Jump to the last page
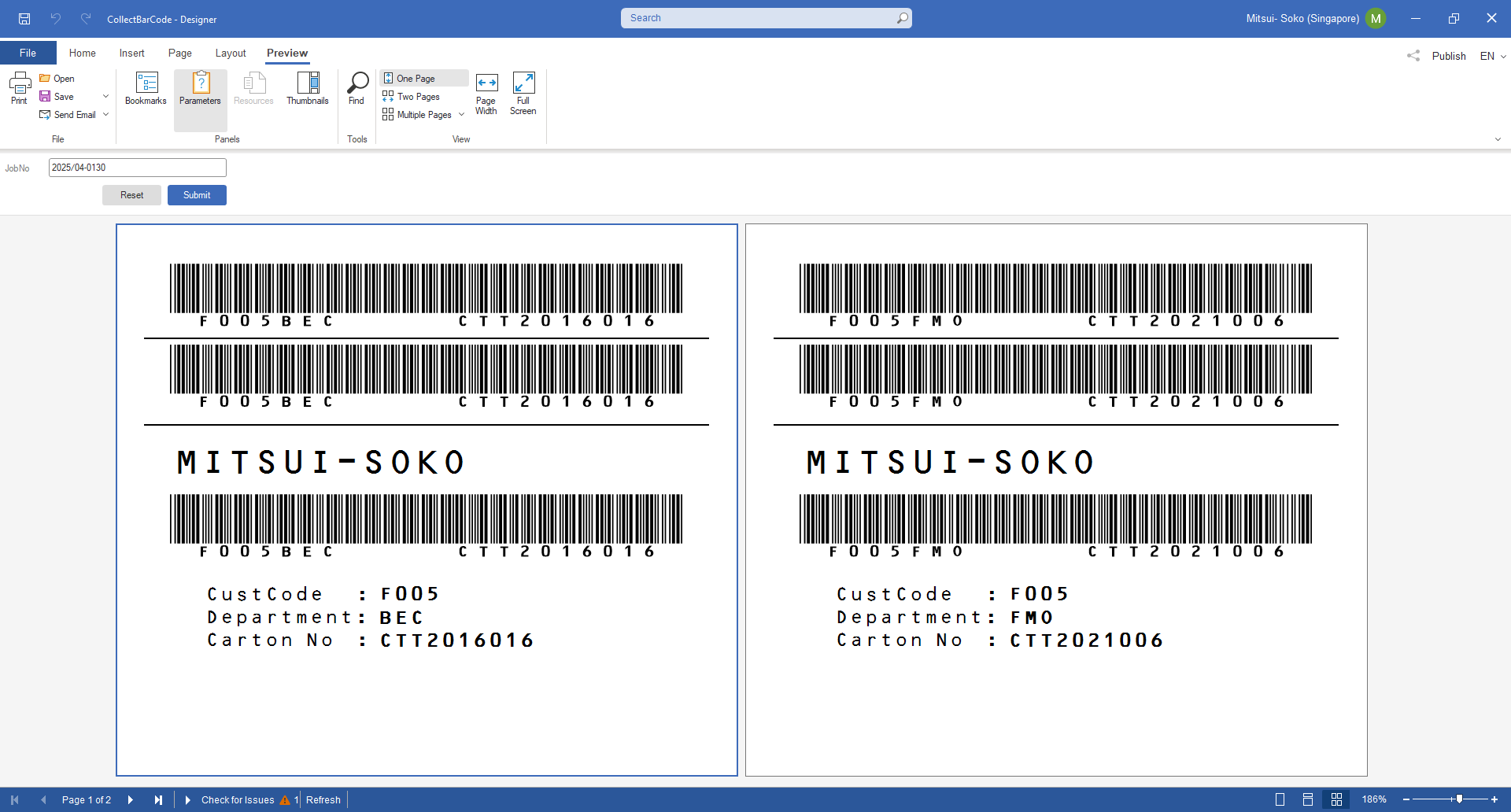Screen dimensions: 1511x812 159,800
